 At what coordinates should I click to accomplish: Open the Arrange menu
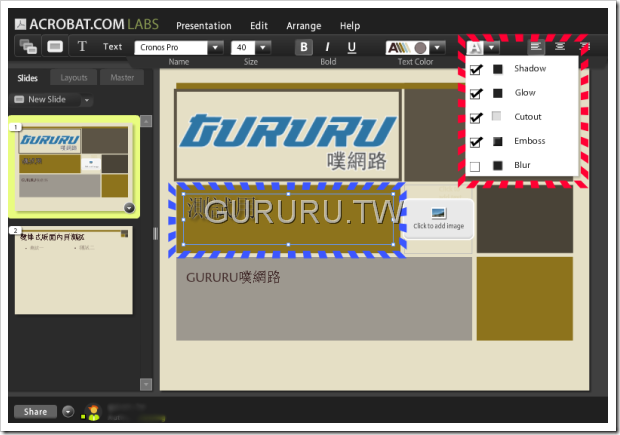pos(304,26)
